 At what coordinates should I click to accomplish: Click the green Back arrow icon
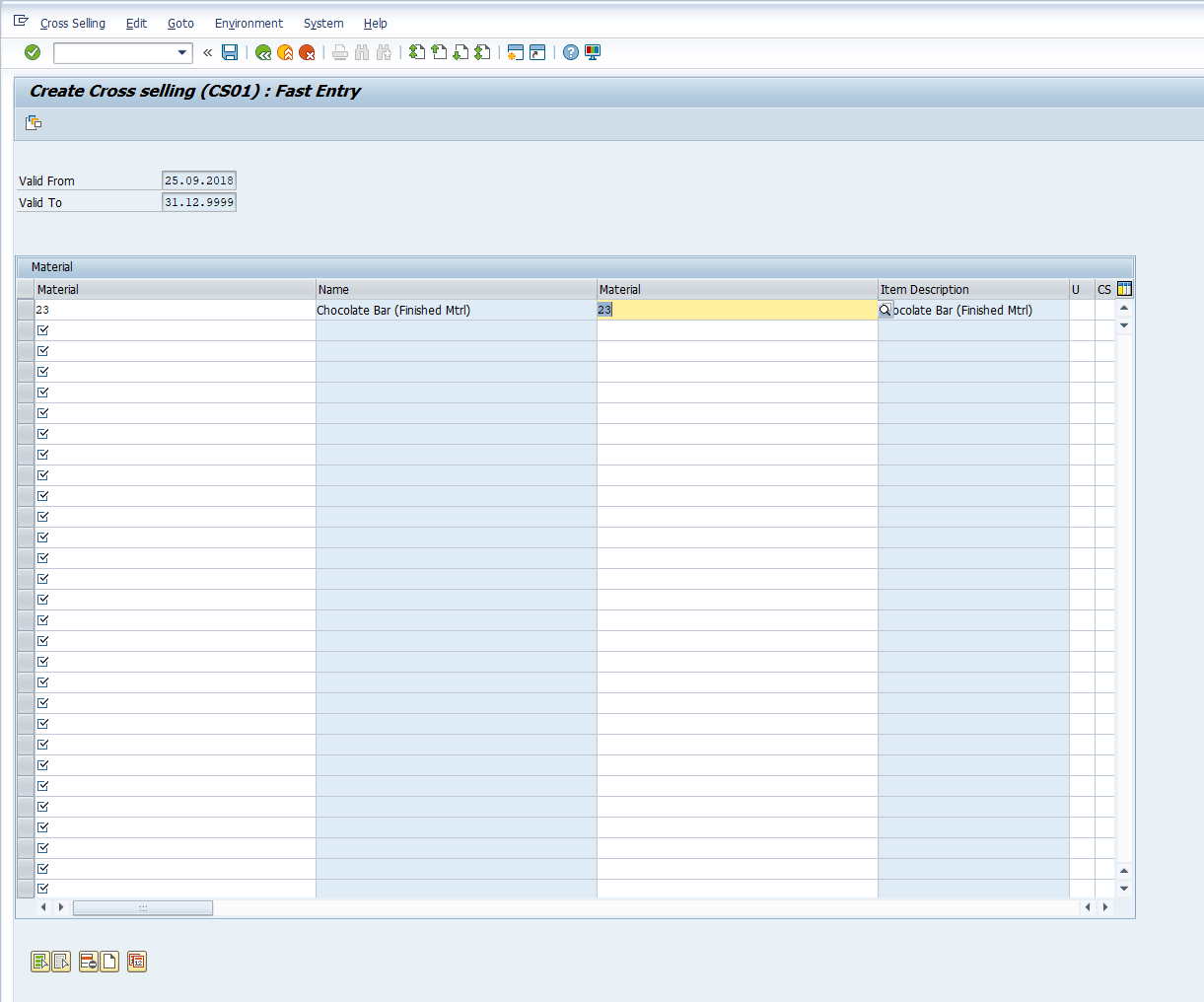tap(263, 52)
